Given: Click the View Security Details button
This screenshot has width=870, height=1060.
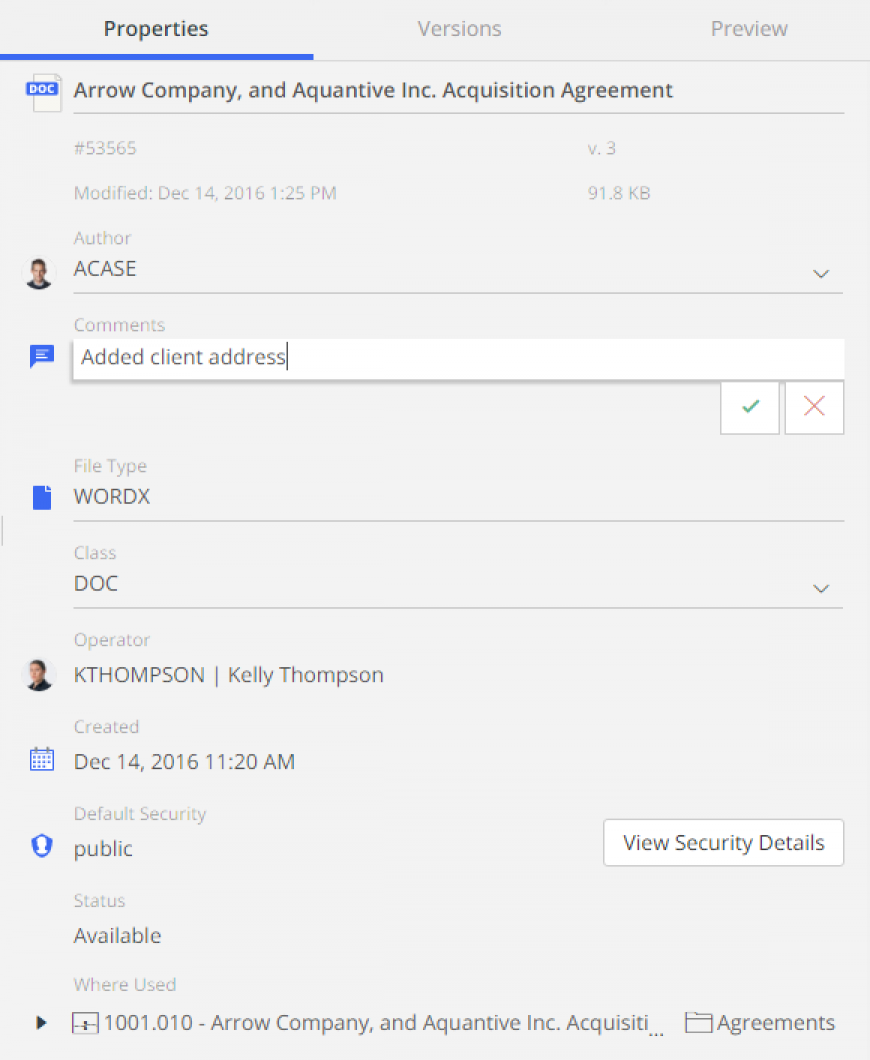Looking at the screenshot, I should coord(723,843).
